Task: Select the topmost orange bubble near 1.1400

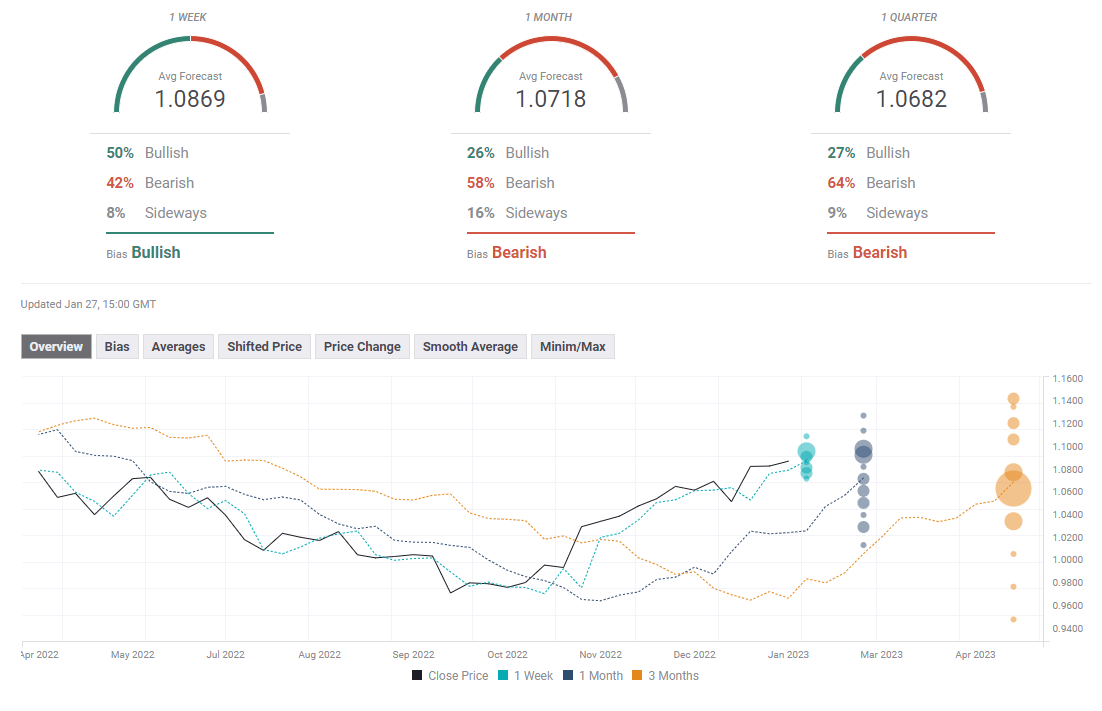Action: (x=1013, y=398)
